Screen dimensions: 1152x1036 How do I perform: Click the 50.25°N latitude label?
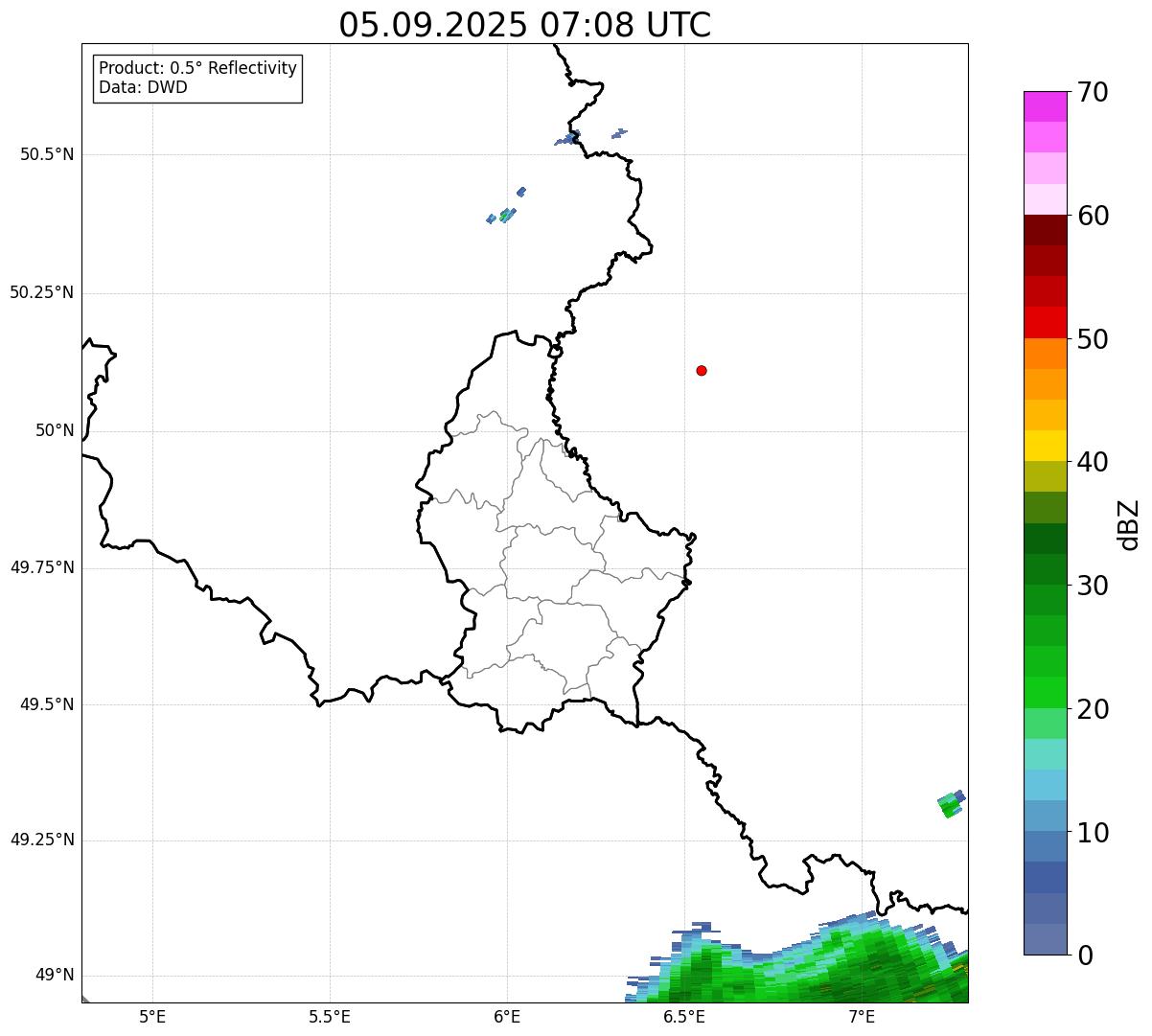(x=42, y=292)
